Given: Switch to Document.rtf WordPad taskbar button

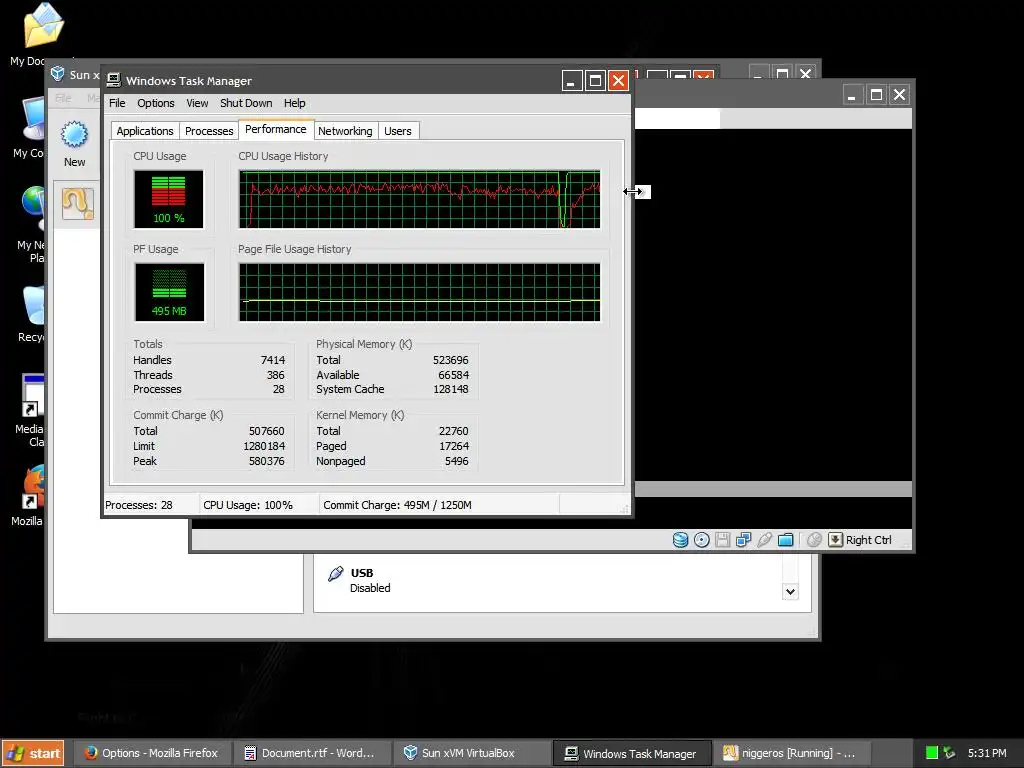Looking at the screenshot, I should tap(311, 753).
